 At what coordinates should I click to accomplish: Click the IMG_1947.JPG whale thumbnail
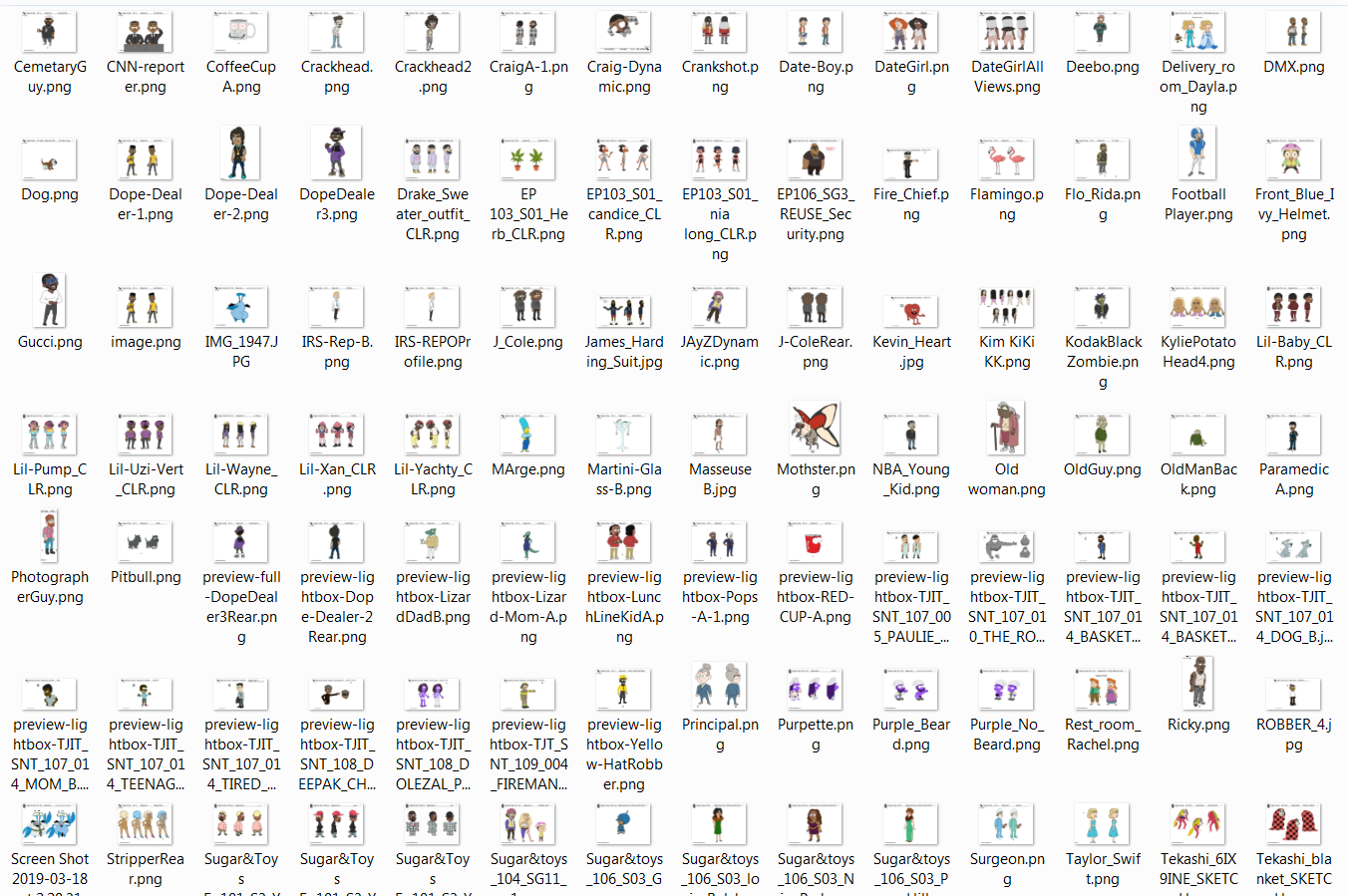coord(240,306)
